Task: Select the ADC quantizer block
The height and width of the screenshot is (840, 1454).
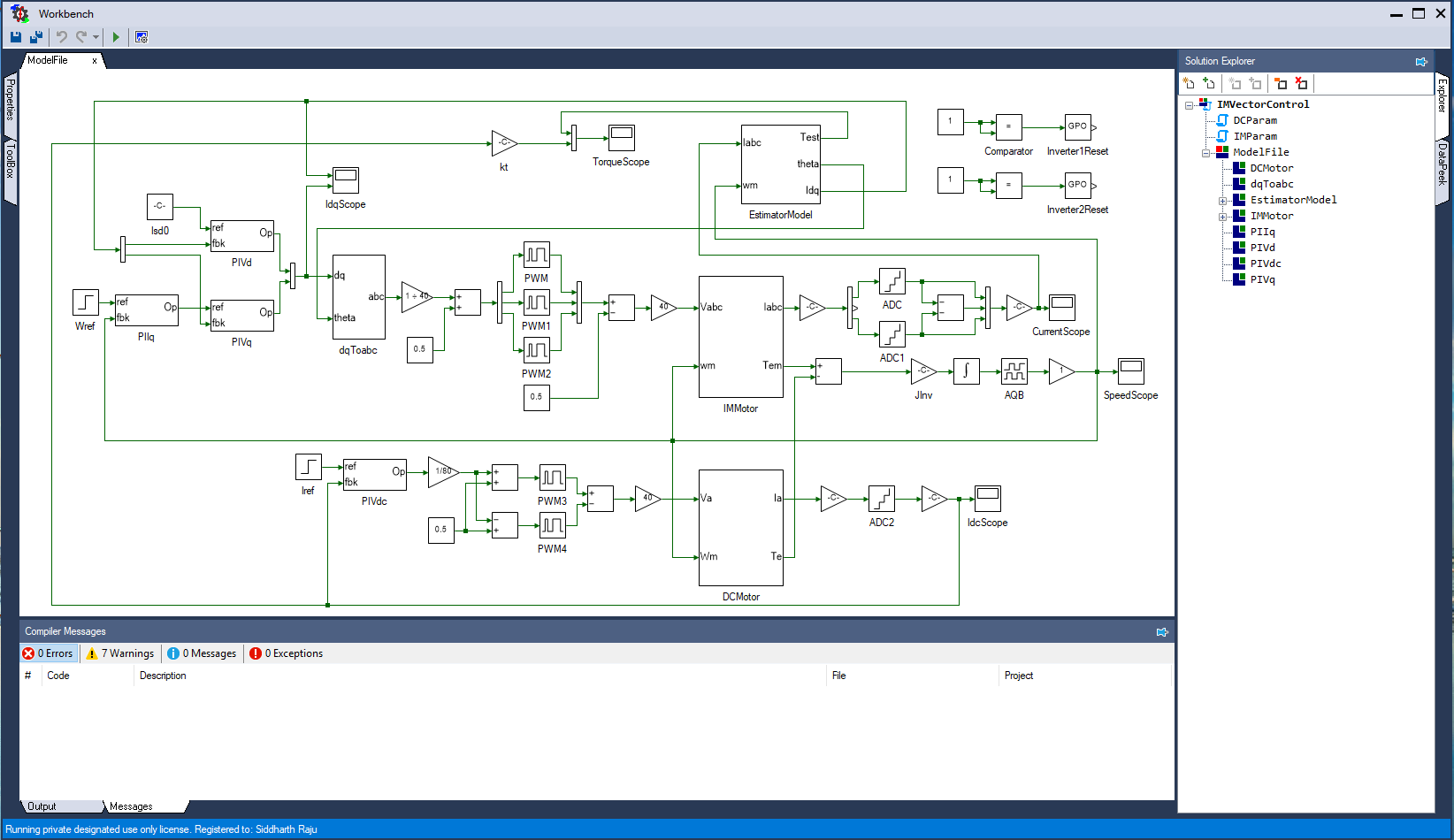Action: 892,281
